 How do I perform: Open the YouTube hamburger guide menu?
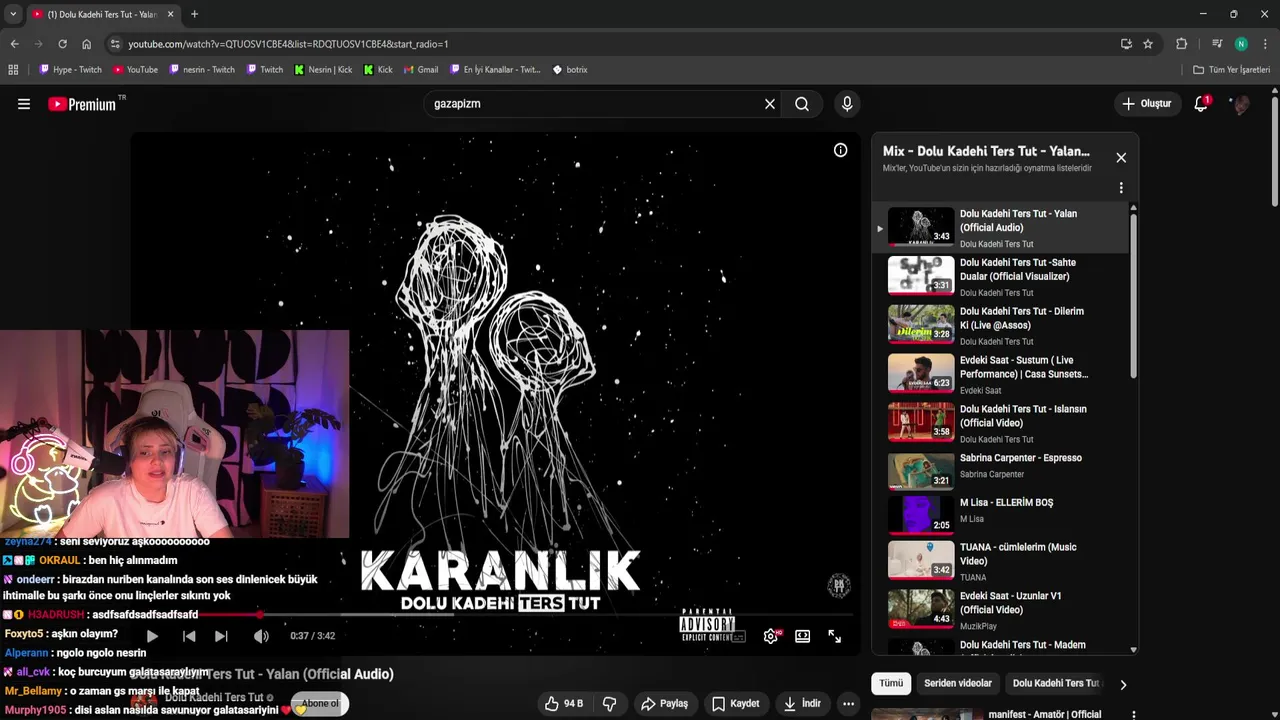[x=24, y=104]
